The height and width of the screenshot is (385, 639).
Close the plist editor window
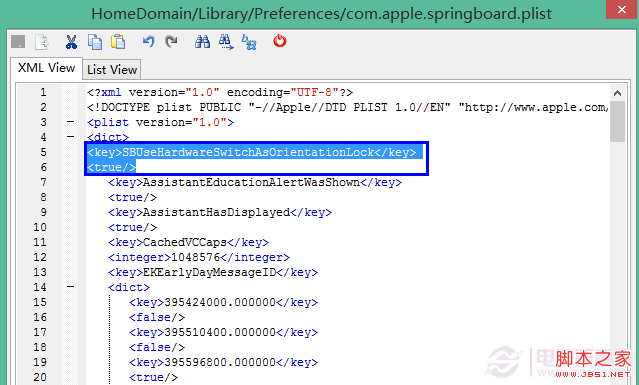622,9
